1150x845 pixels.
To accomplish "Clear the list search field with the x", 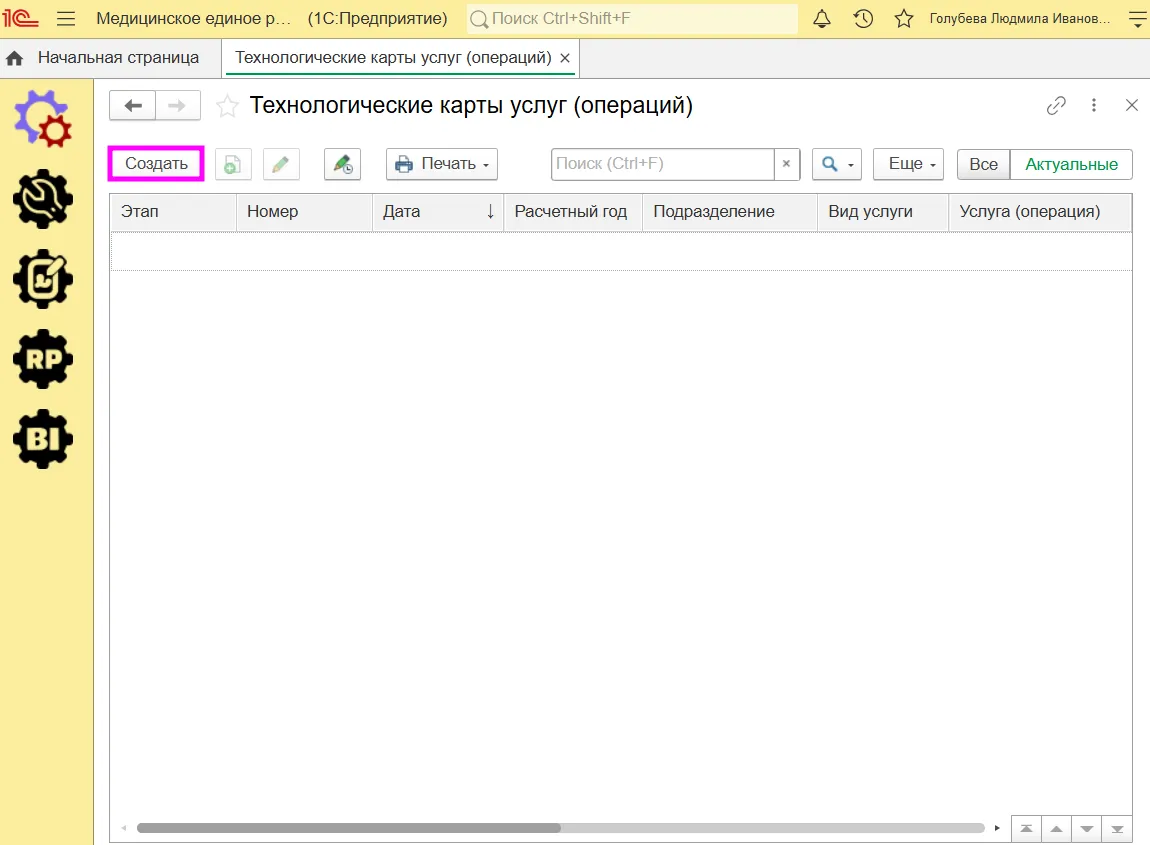I will coord(786,164).
